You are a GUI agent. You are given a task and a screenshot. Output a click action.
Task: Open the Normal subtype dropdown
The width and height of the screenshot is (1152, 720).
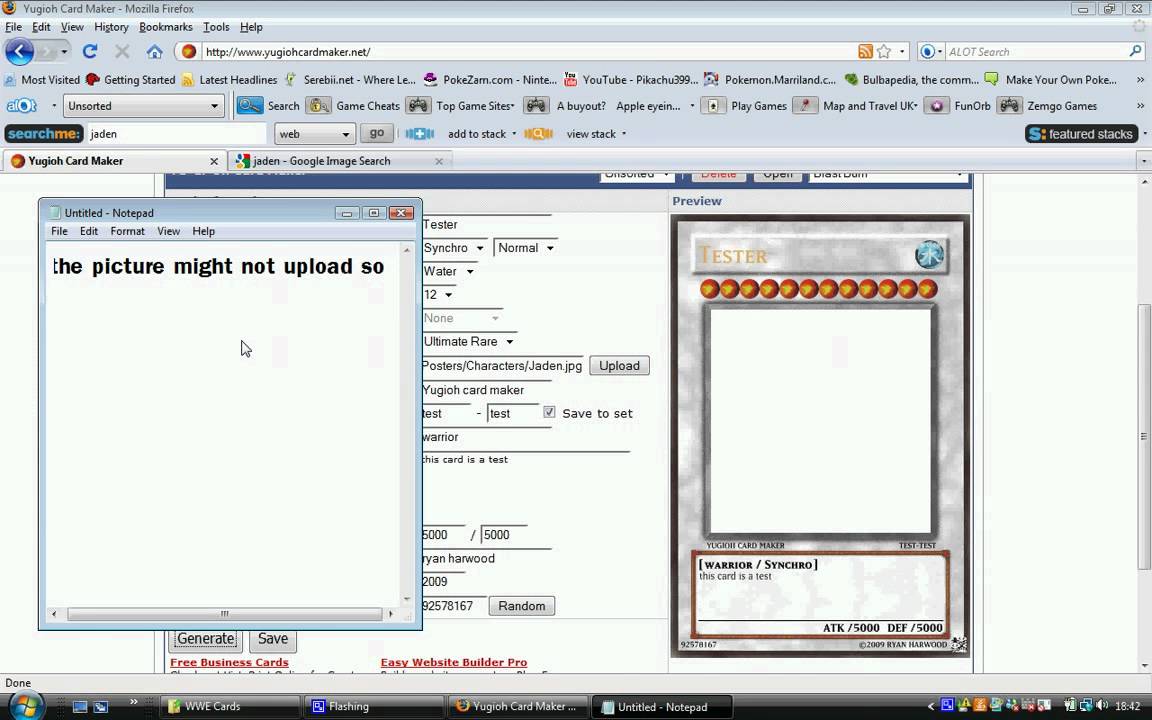[x=525, y=248]
